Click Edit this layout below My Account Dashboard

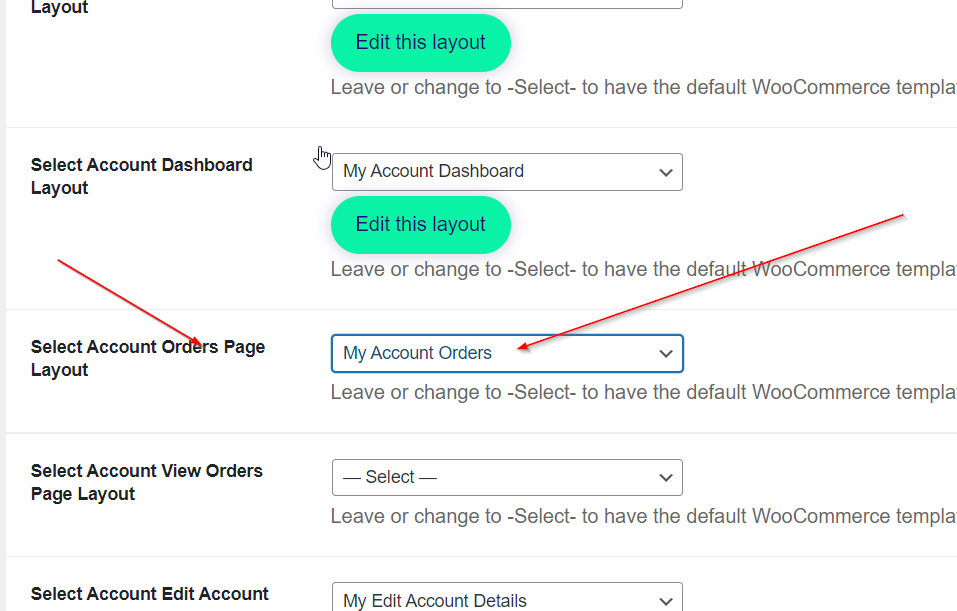[x=420, y=225]
